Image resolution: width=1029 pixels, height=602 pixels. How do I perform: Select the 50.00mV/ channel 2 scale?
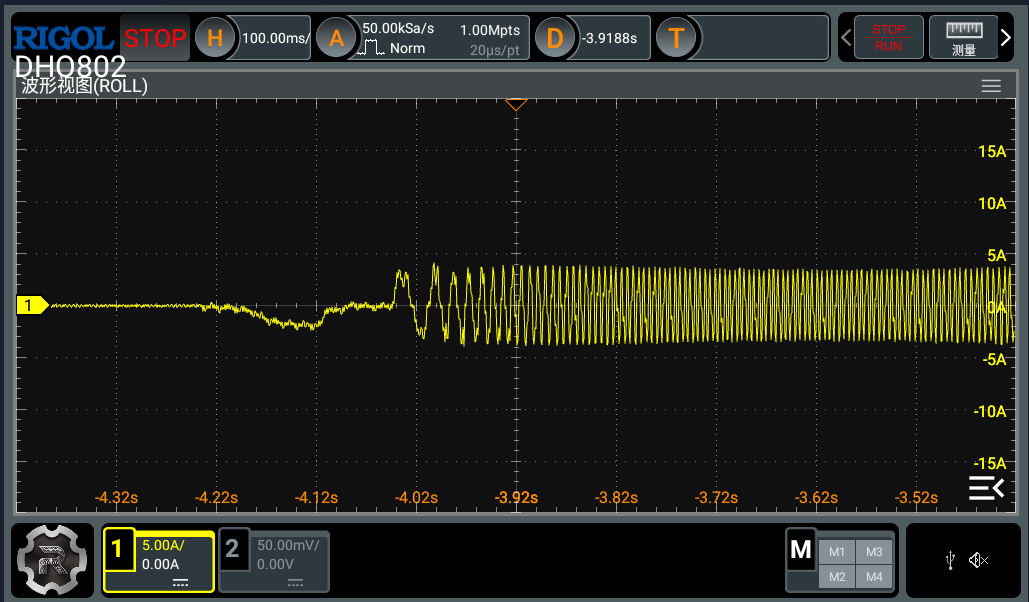coord(288,545)
